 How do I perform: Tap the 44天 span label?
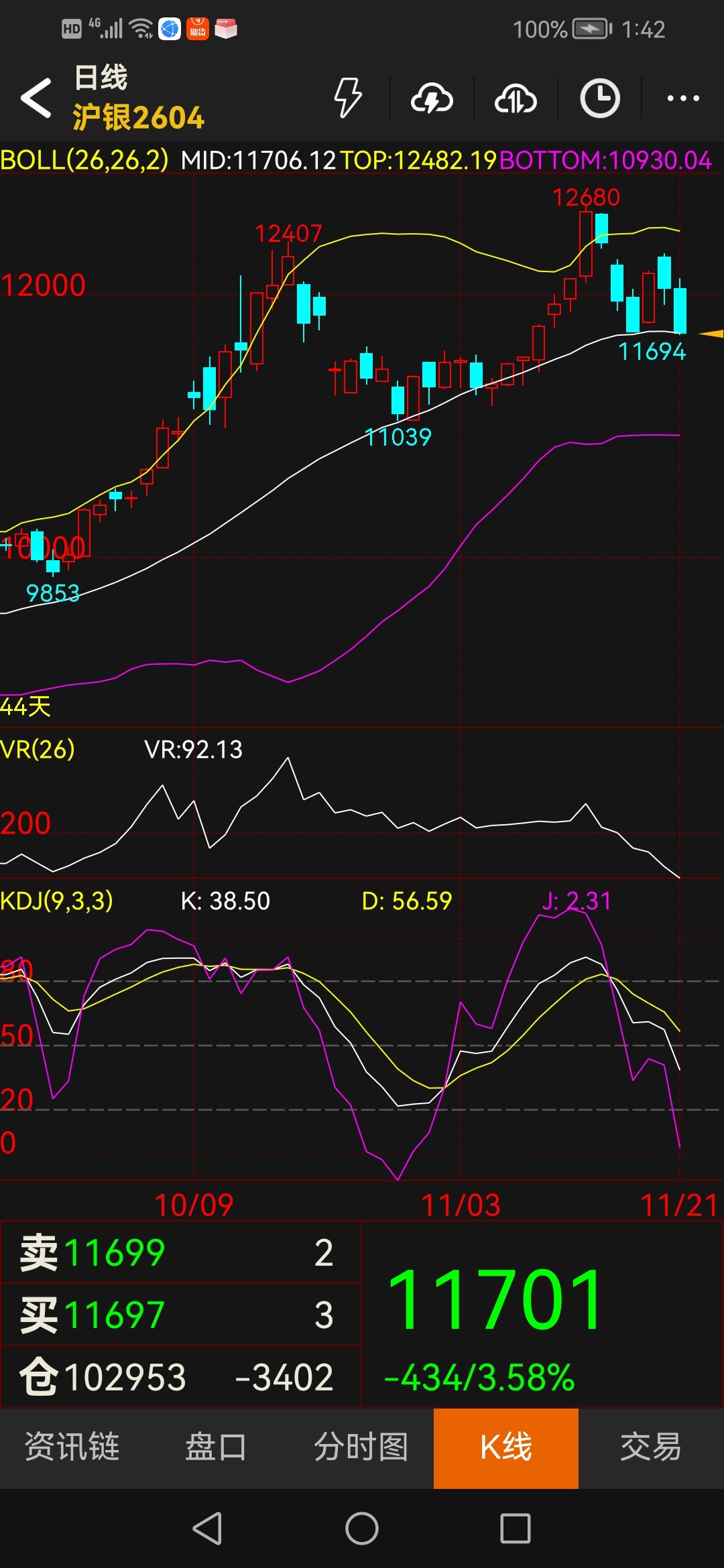[x=25, y=706]
